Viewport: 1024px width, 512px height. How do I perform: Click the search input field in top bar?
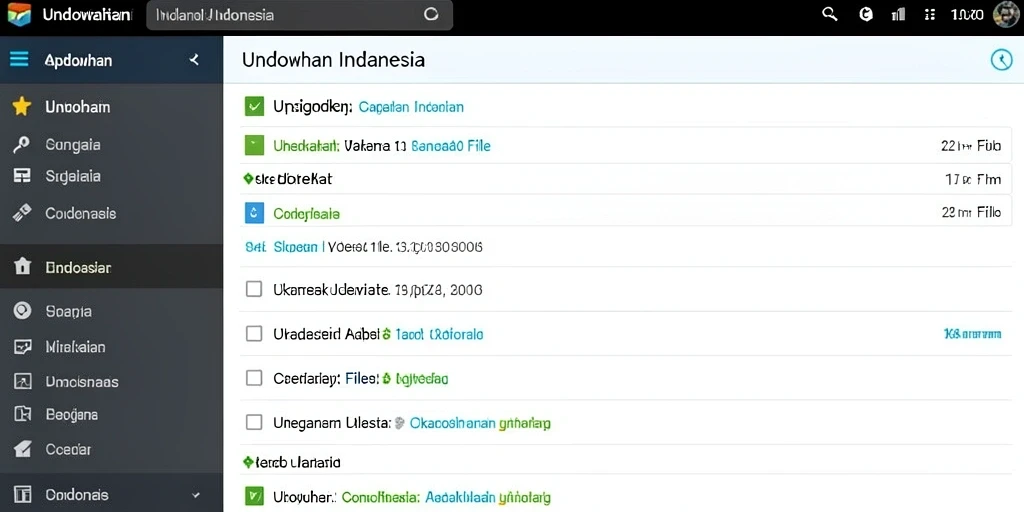pos(299,14)
